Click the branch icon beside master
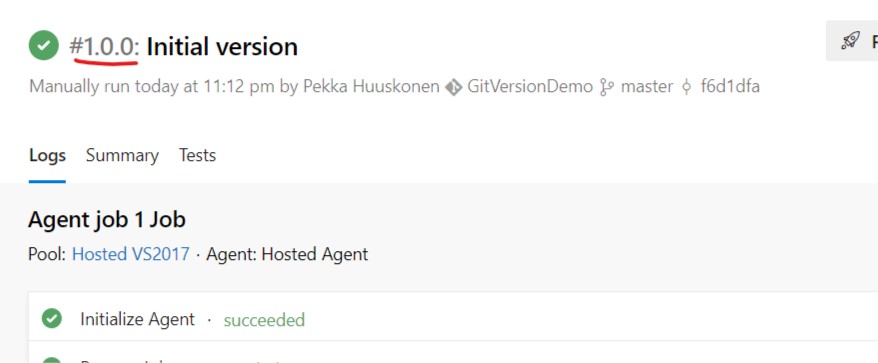Viewport: 878px width, 363px height. 606,87
